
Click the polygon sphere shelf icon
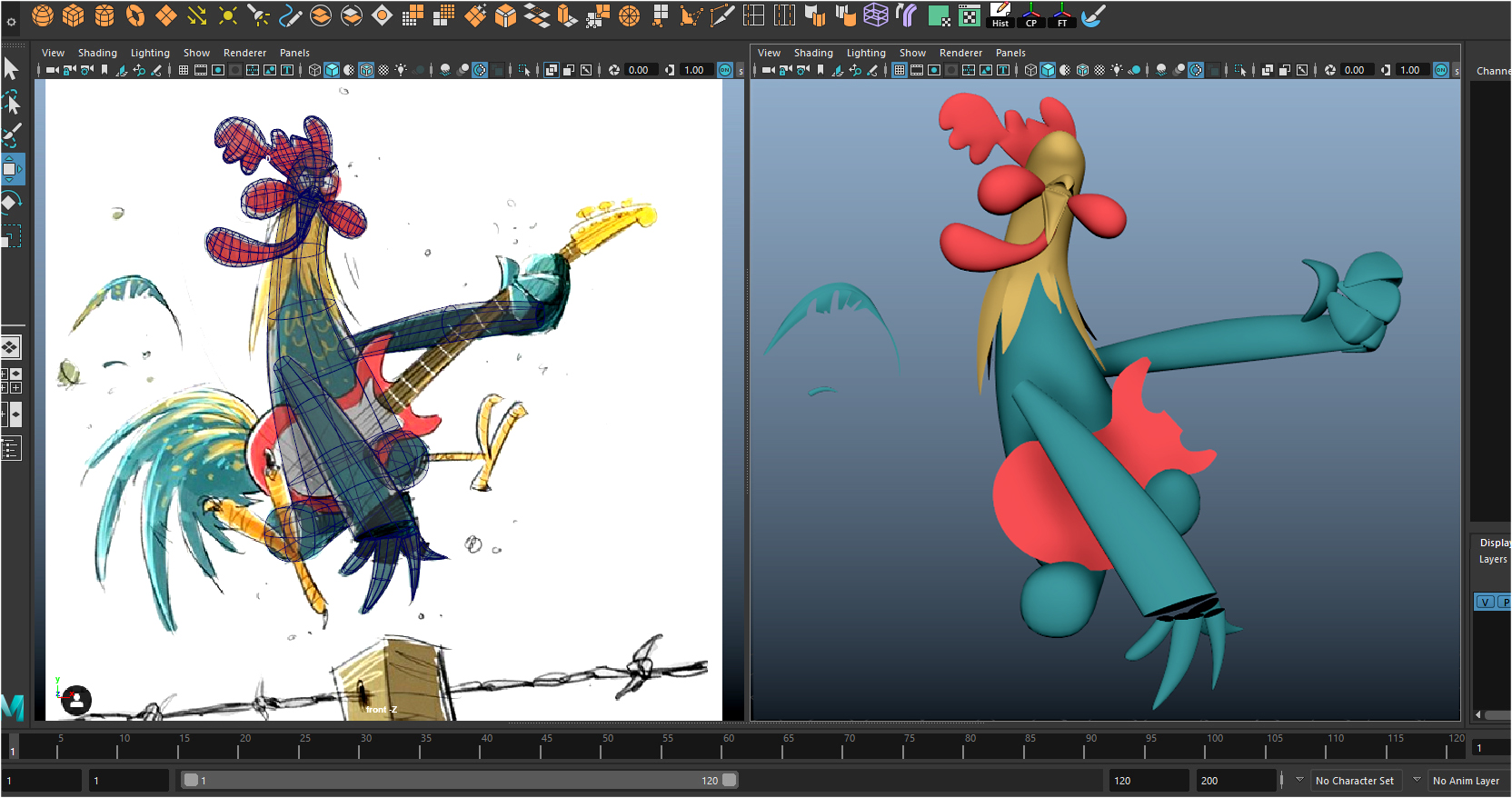[43, 15]
